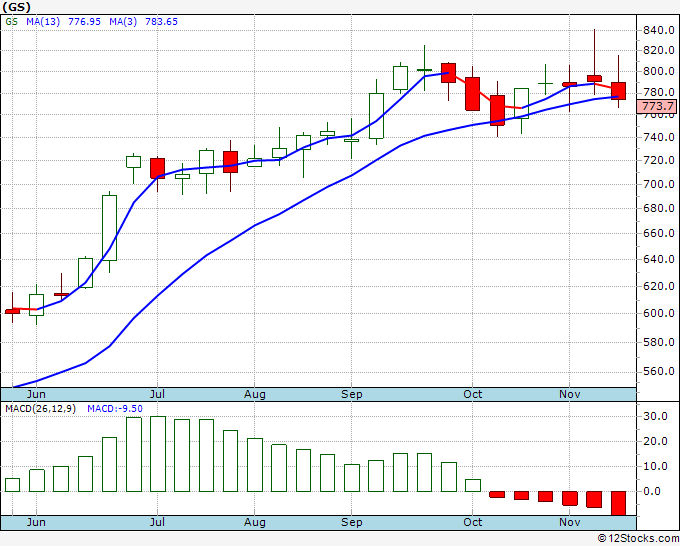680x546 pixels.
Task: Select Sep on the price chart axis
Action: coord(351,394)
